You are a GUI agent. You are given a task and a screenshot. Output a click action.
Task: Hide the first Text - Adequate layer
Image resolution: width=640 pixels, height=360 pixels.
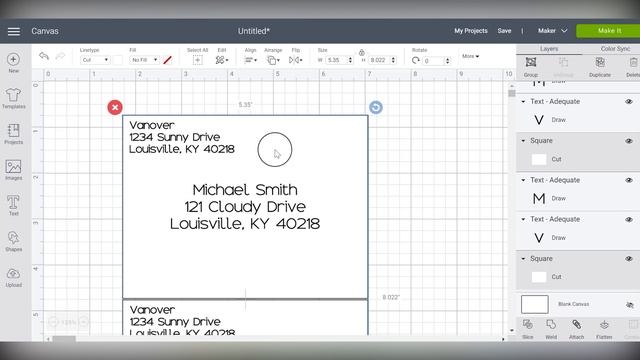[x=629, y=102]
